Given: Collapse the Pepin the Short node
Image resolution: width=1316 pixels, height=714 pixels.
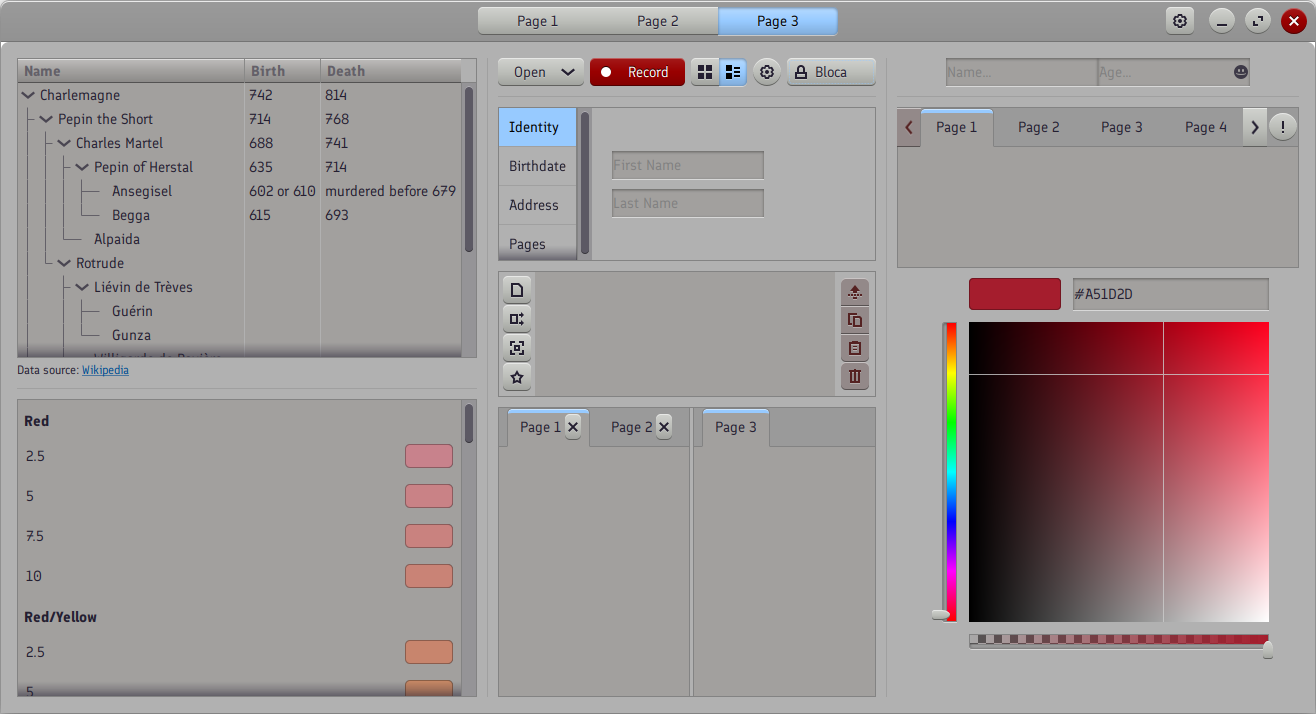Looking at the screenshot, I should (x=46, y=119).
